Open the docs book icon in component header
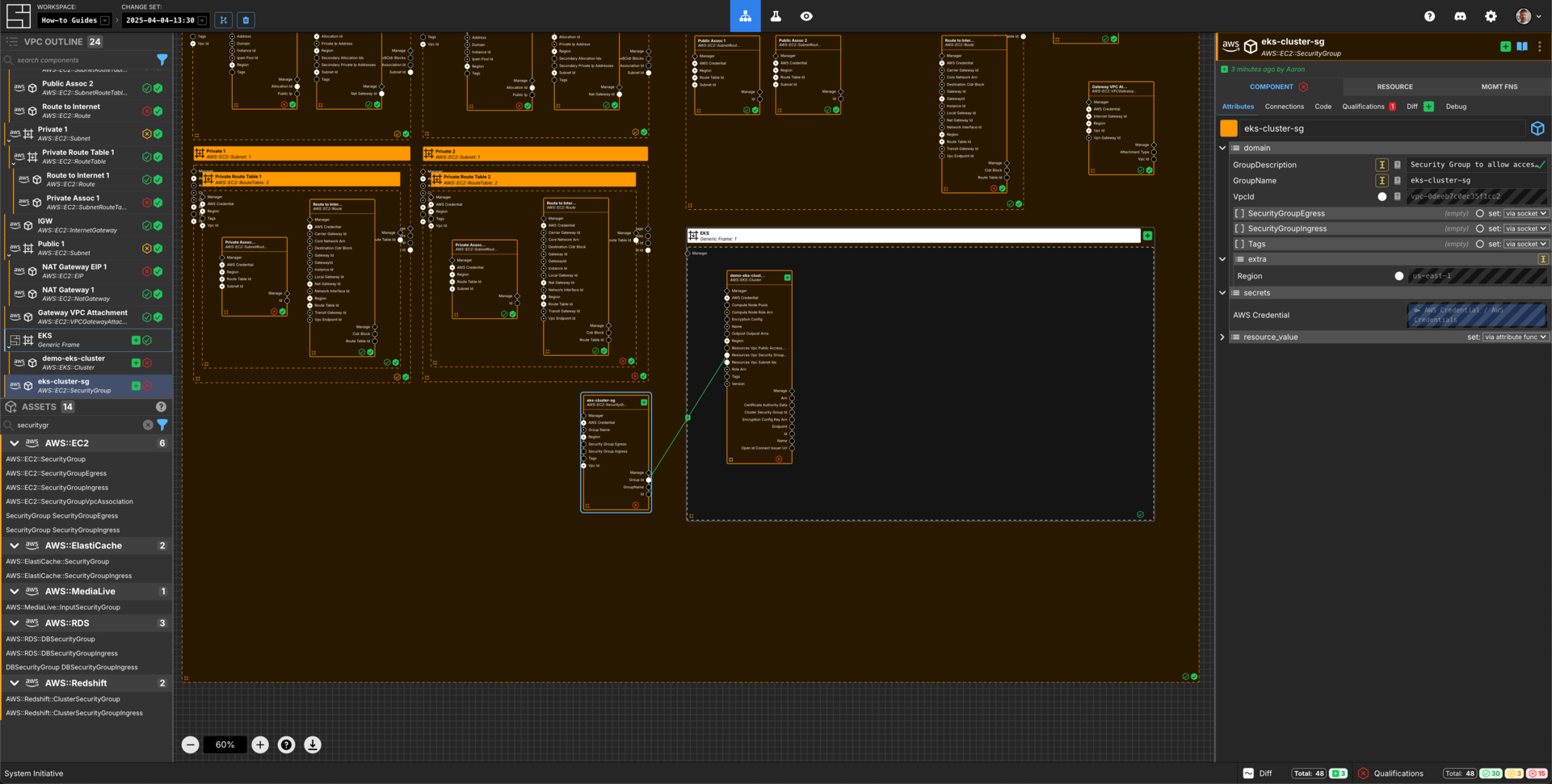The width and height of the screenshot is (1552, 784). click(x=1522, y=47)
